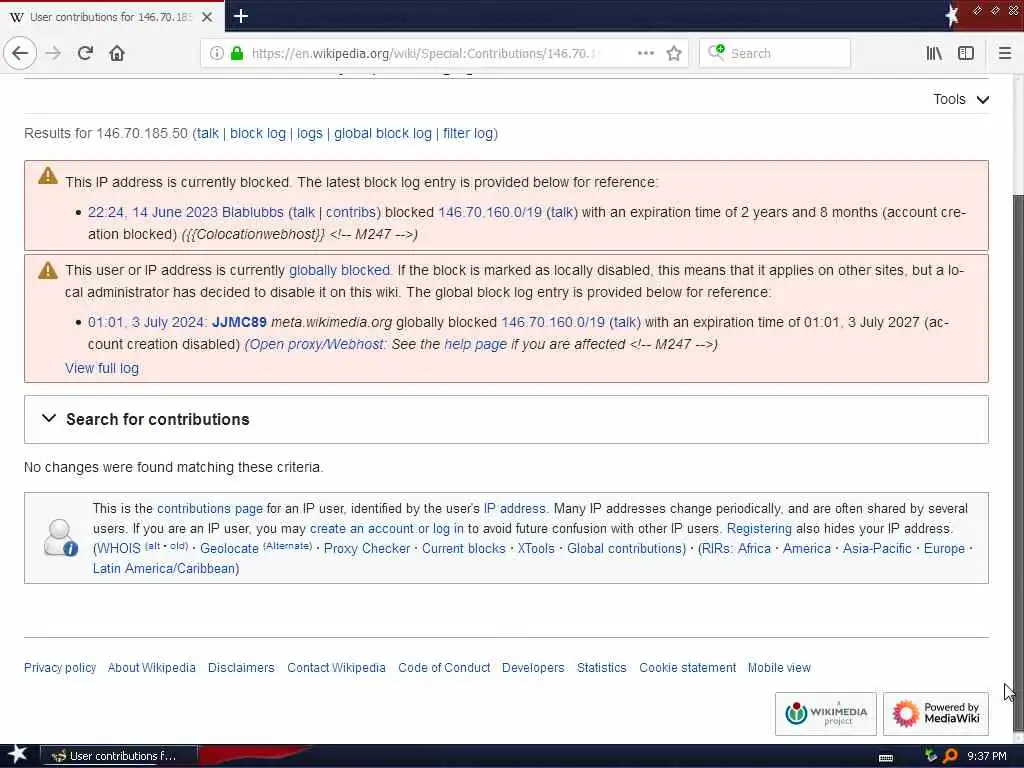This screenshot has height=768, width=1024.
Task: Open the global block log link
Action: coord(383,133)
